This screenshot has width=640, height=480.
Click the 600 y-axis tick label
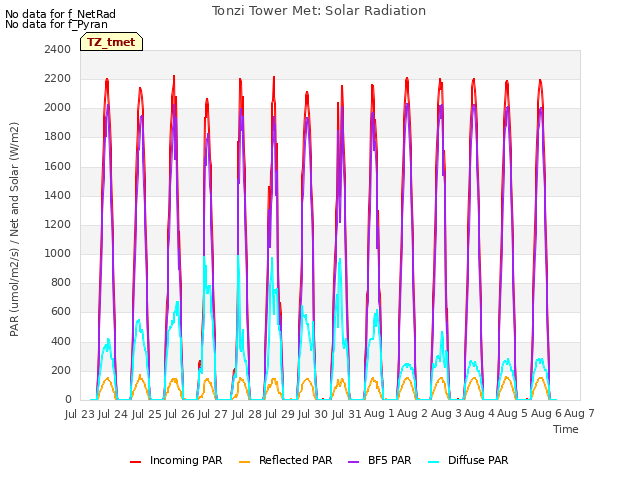click(61, 312)
